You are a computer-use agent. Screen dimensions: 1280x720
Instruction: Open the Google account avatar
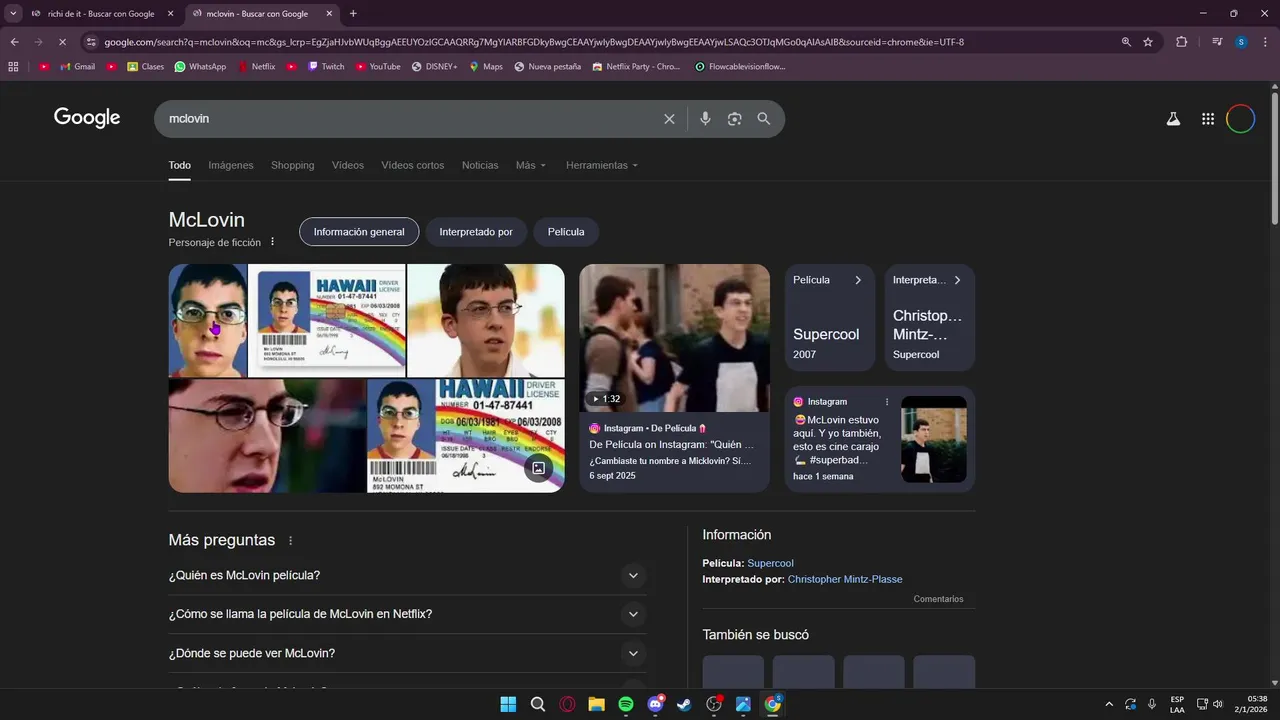[1240, 119]
